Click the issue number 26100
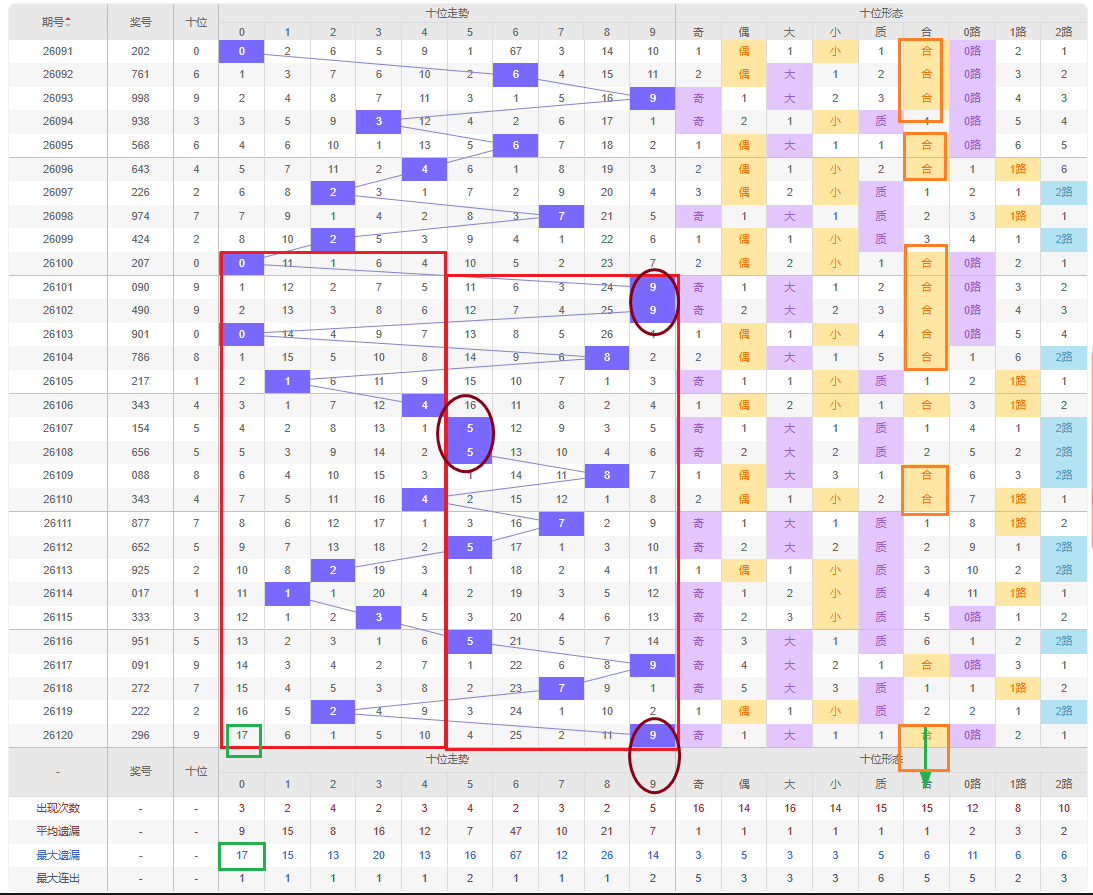This screenshot has width=1093, height=895. [x=58, y=263]
